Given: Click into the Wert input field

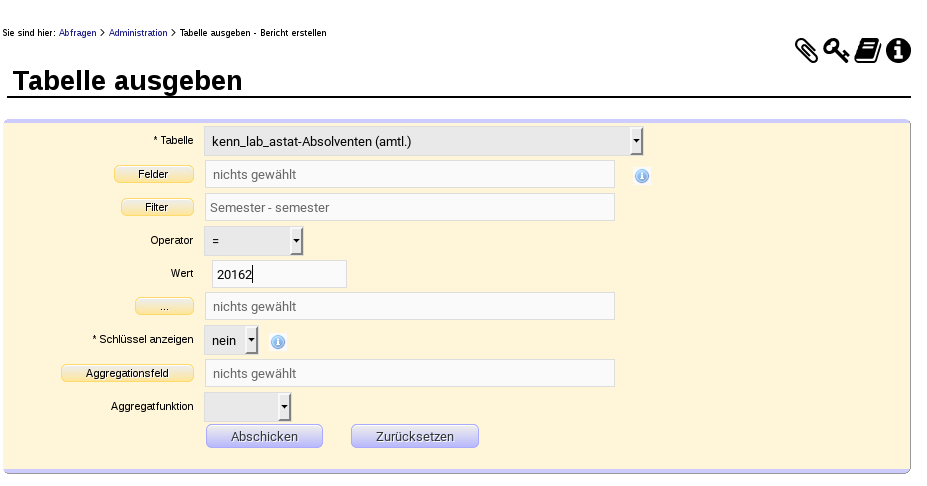Looking at the screenshot, I should (279, 274).
